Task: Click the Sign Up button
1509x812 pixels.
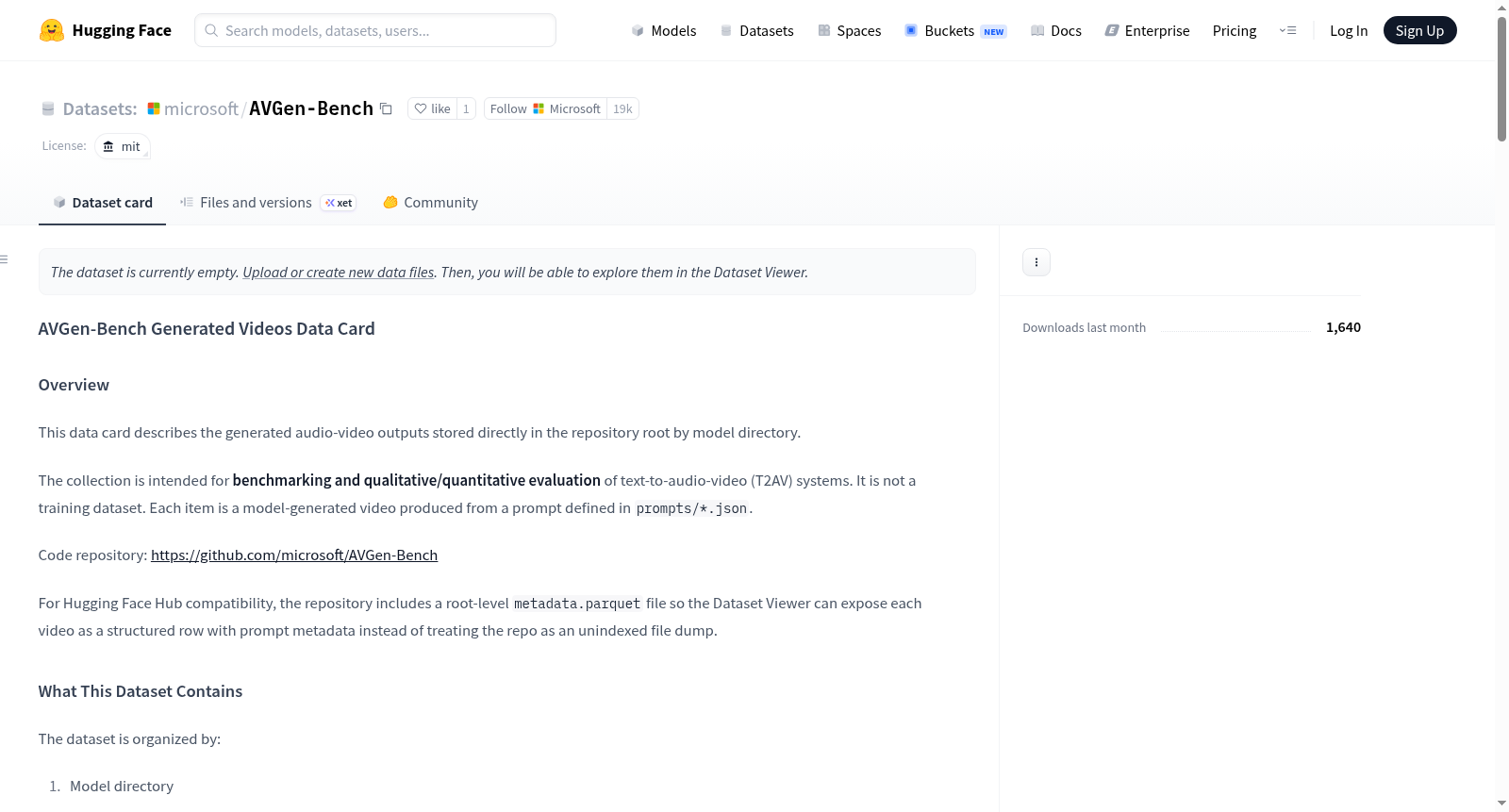Action: [x=1419, y=30]
